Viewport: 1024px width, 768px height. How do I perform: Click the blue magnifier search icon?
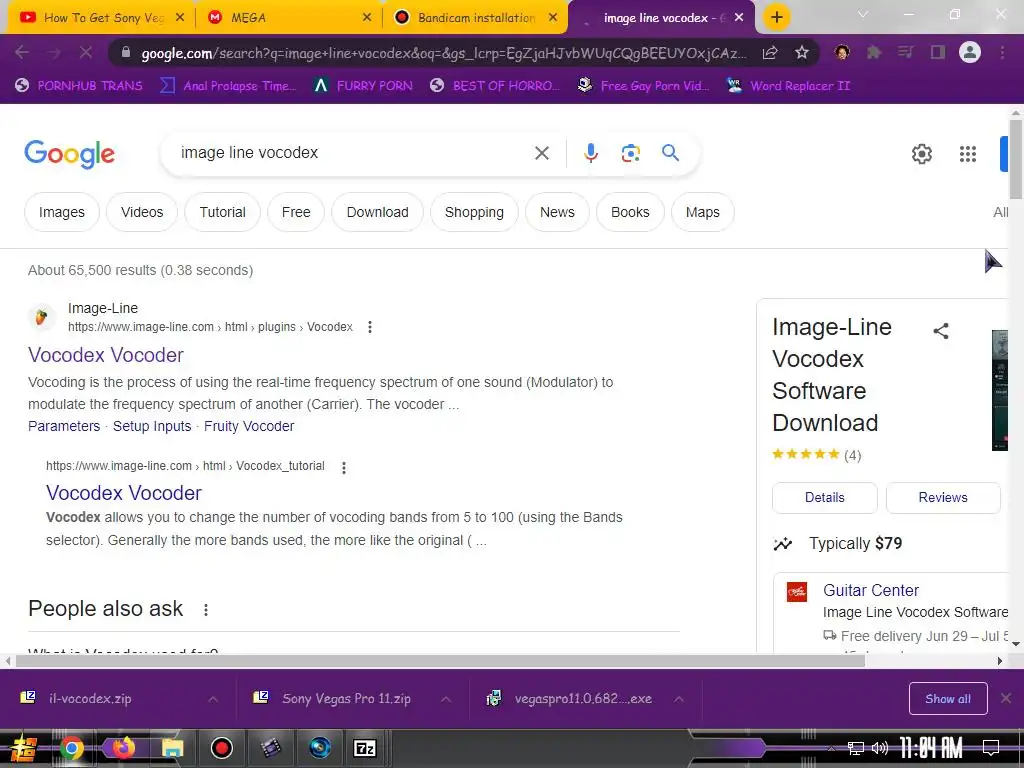(670, 153)
